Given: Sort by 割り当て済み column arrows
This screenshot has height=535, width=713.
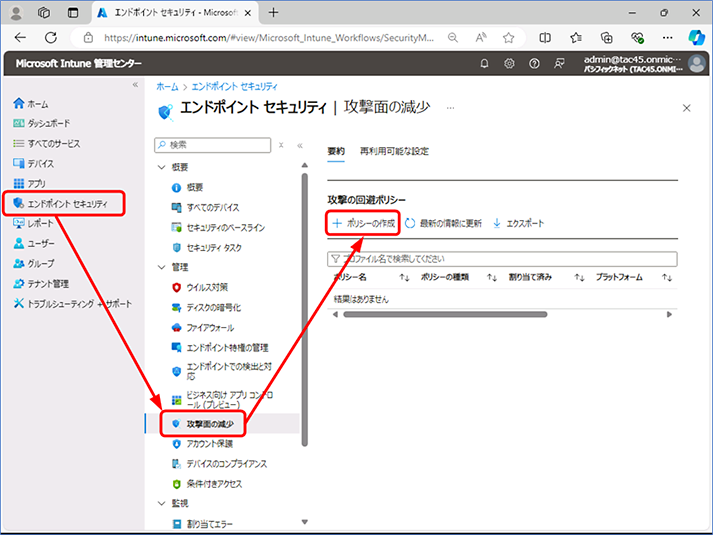Looking at the screenshot, I should click(x=579, y=277).
